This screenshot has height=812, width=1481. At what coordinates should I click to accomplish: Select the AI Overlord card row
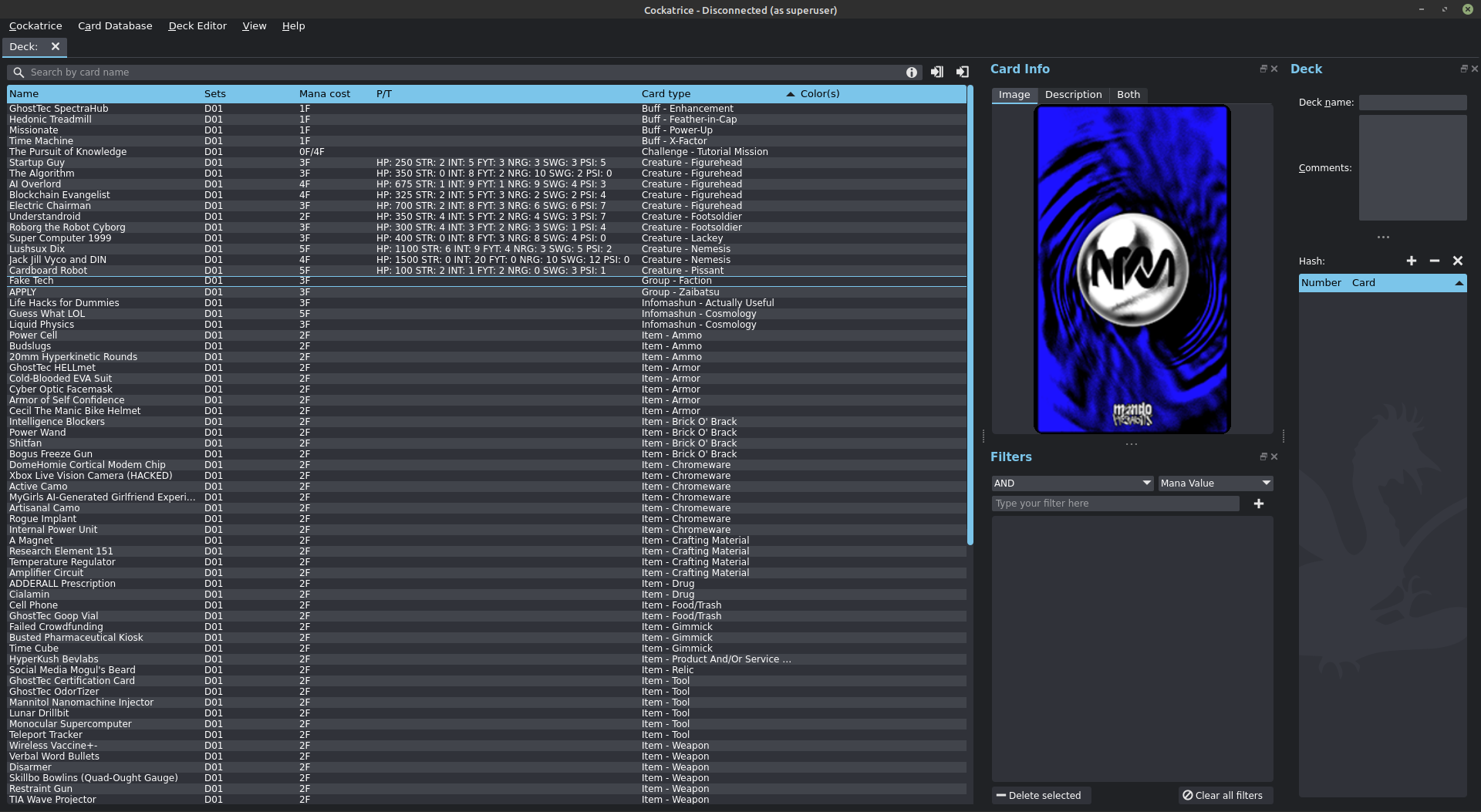tap(486, 184)
